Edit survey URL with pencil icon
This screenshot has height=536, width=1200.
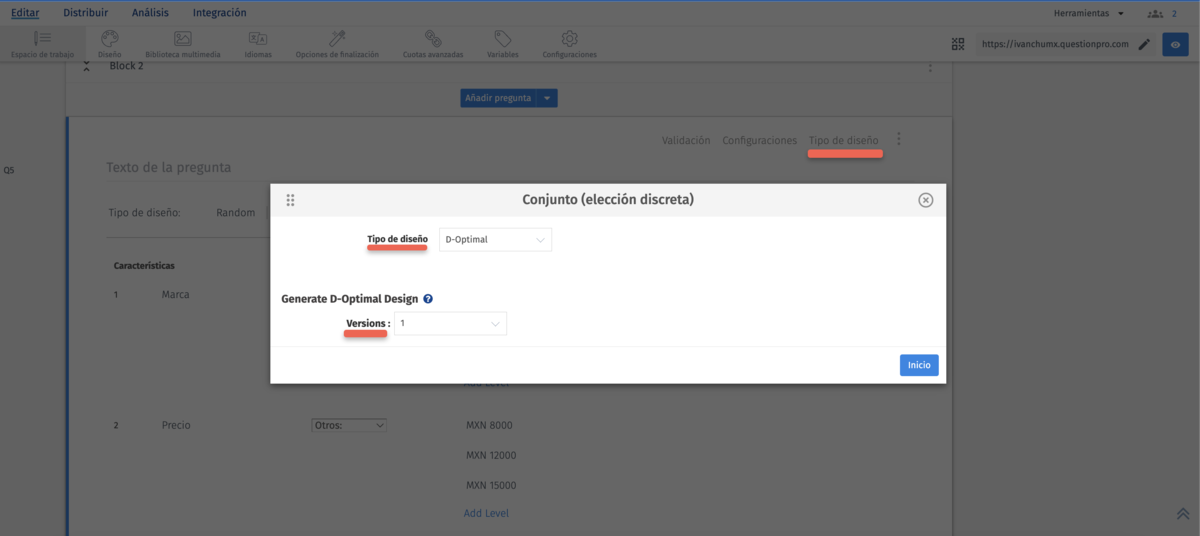(1144, 44)
